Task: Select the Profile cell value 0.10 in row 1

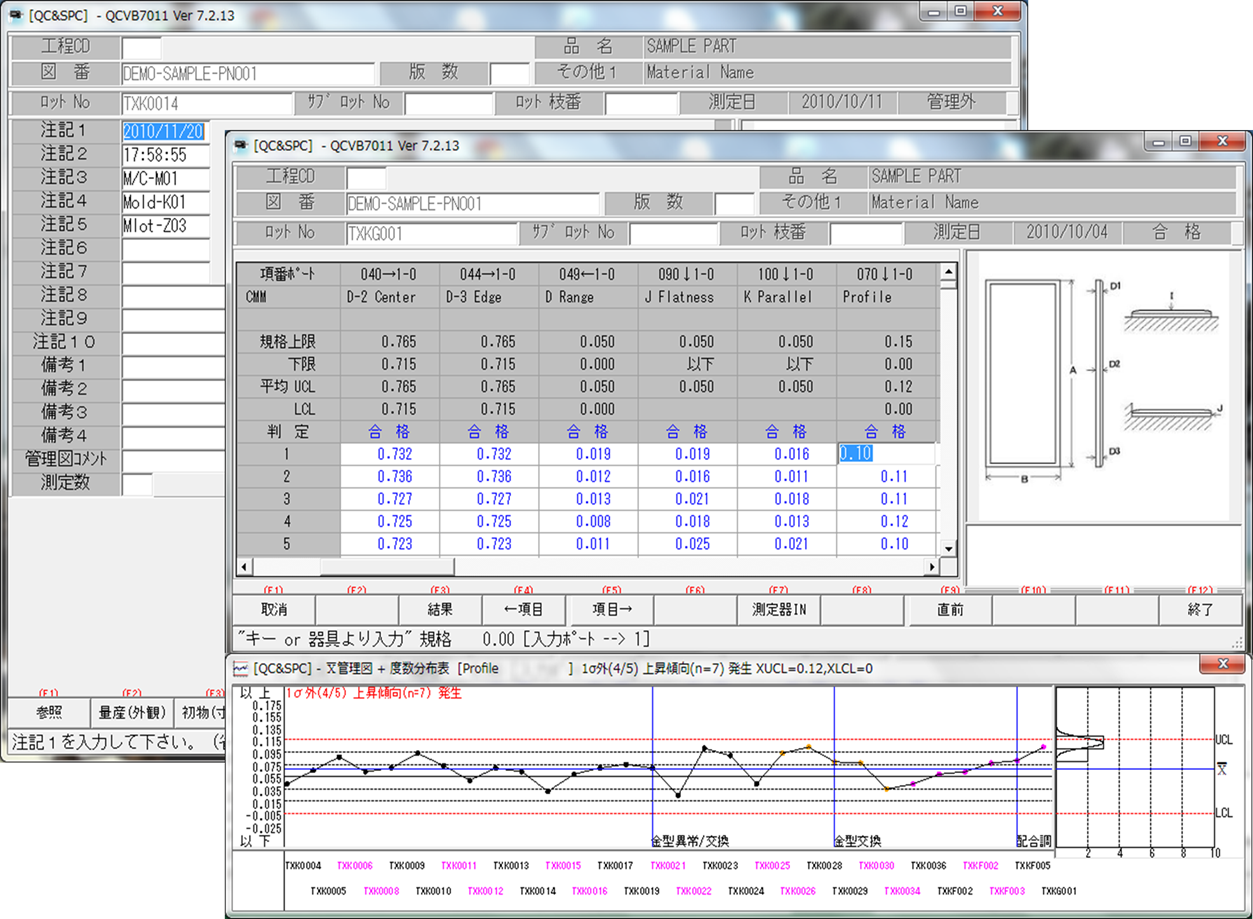Action: click(x=886, y=454)
